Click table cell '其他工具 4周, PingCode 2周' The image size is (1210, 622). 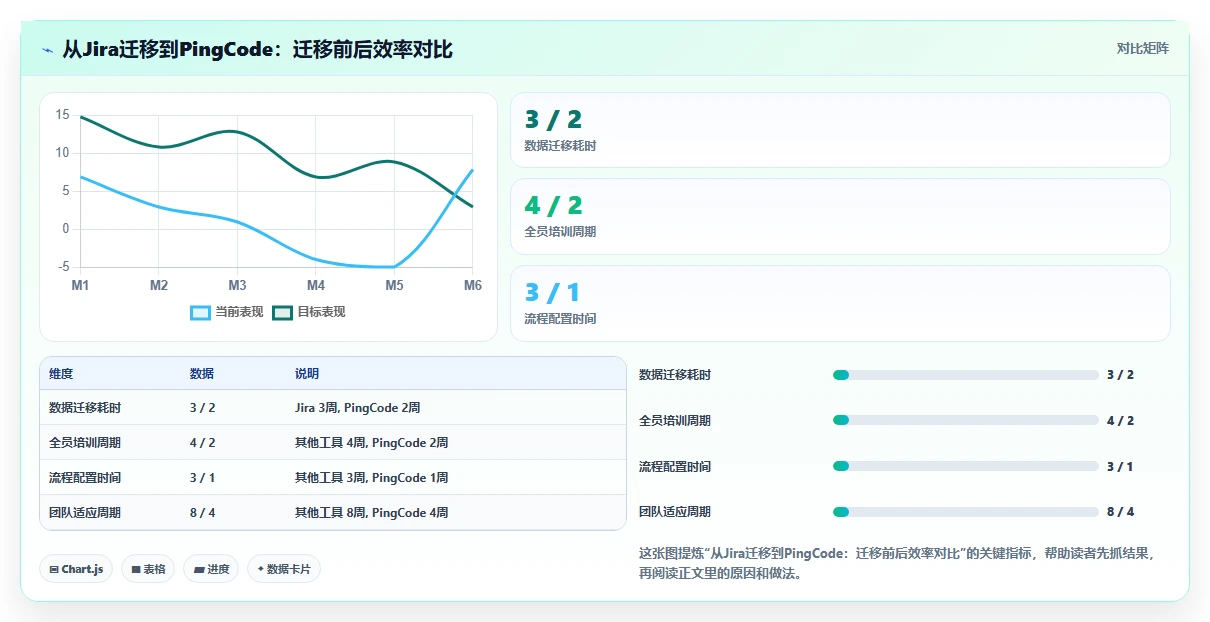tap(371, 443)
